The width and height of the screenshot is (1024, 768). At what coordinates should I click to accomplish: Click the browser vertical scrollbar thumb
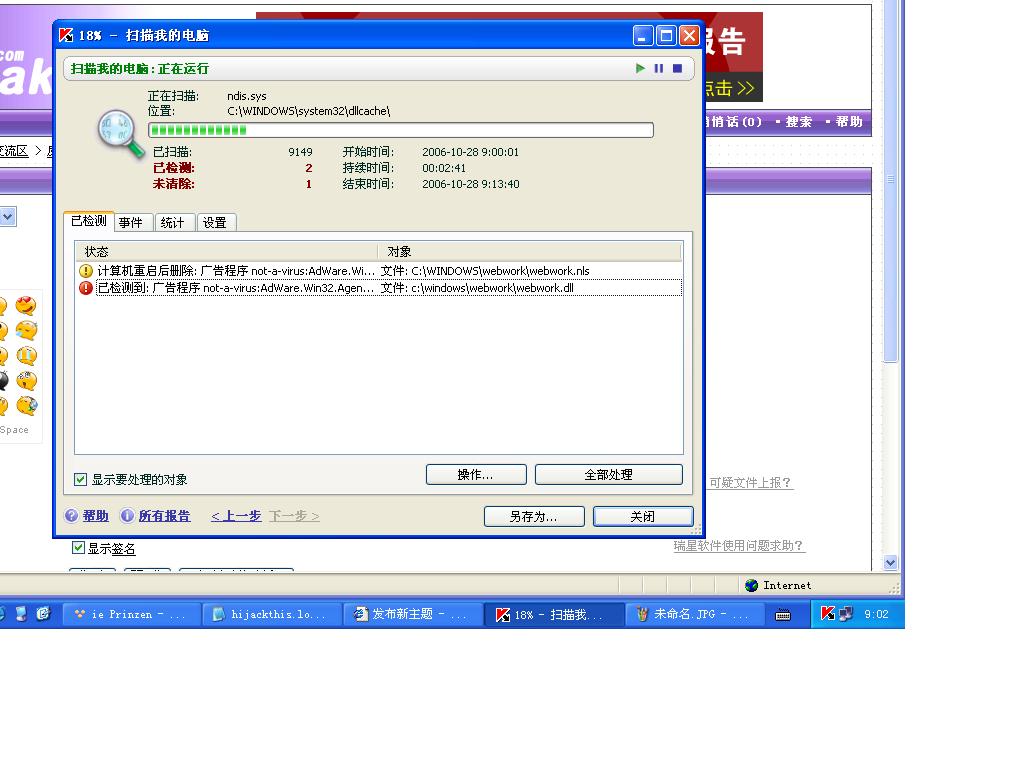[890, 180]
